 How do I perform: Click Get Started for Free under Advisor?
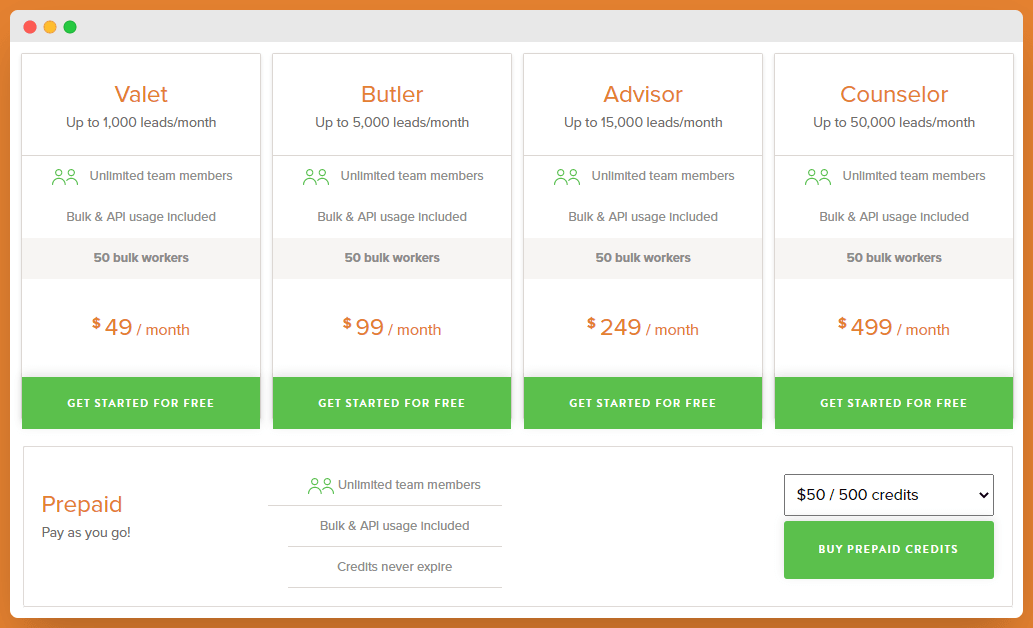tap(643, 403)
